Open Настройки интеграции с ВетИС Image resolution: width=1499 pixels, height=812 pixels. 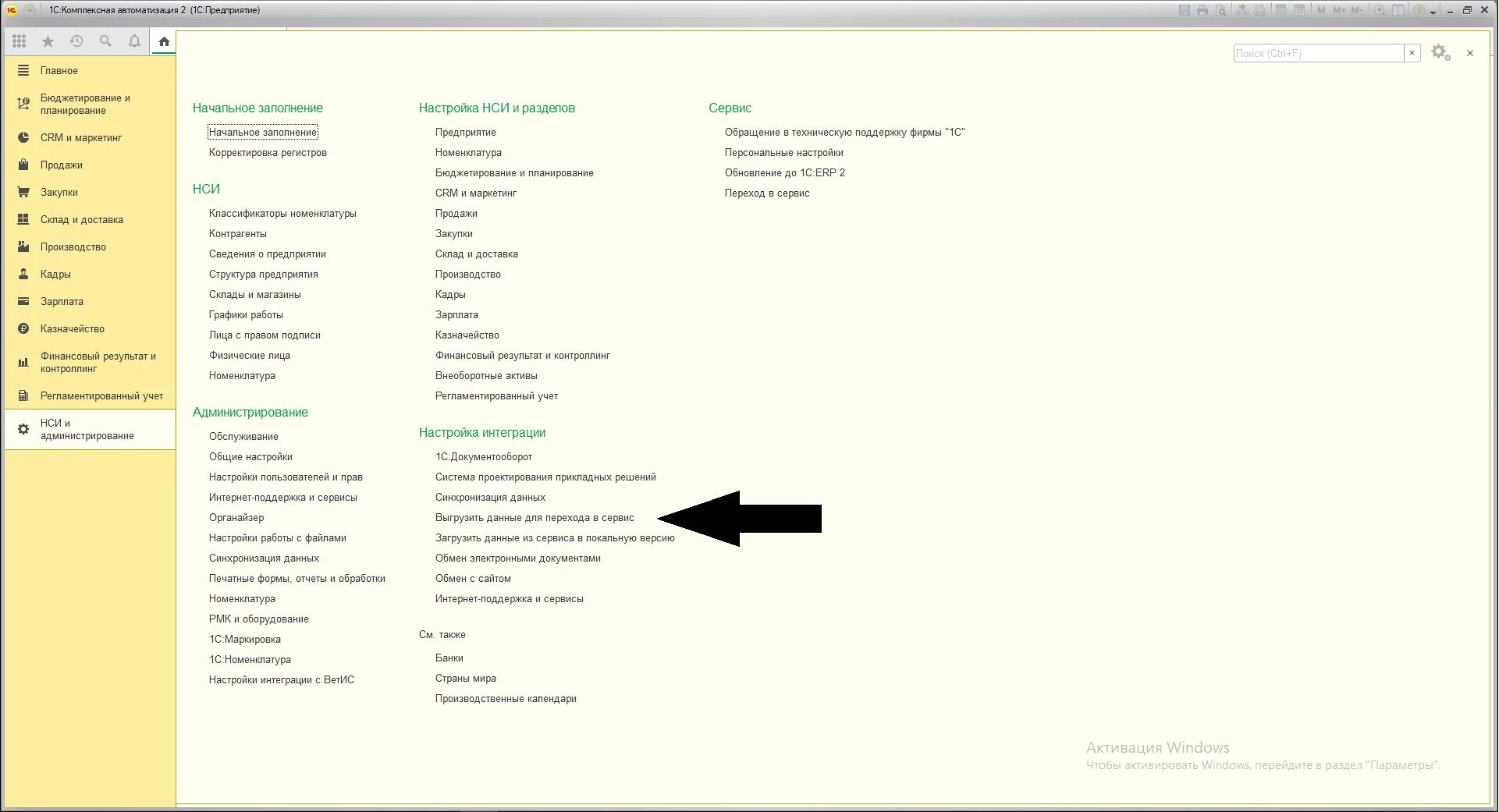click(x=282, y=679)
